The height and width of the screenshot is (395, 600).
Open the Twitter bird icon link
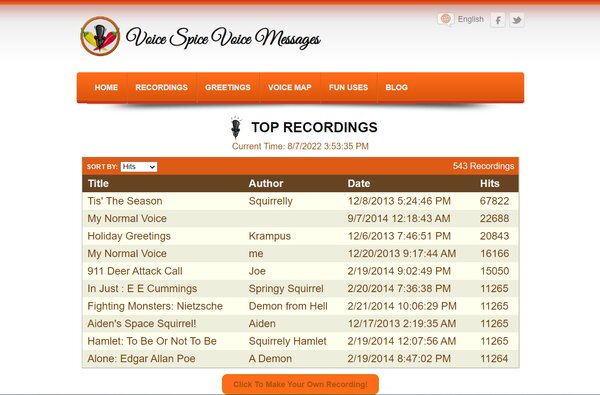pyautogui.click(x=517, y=20)
